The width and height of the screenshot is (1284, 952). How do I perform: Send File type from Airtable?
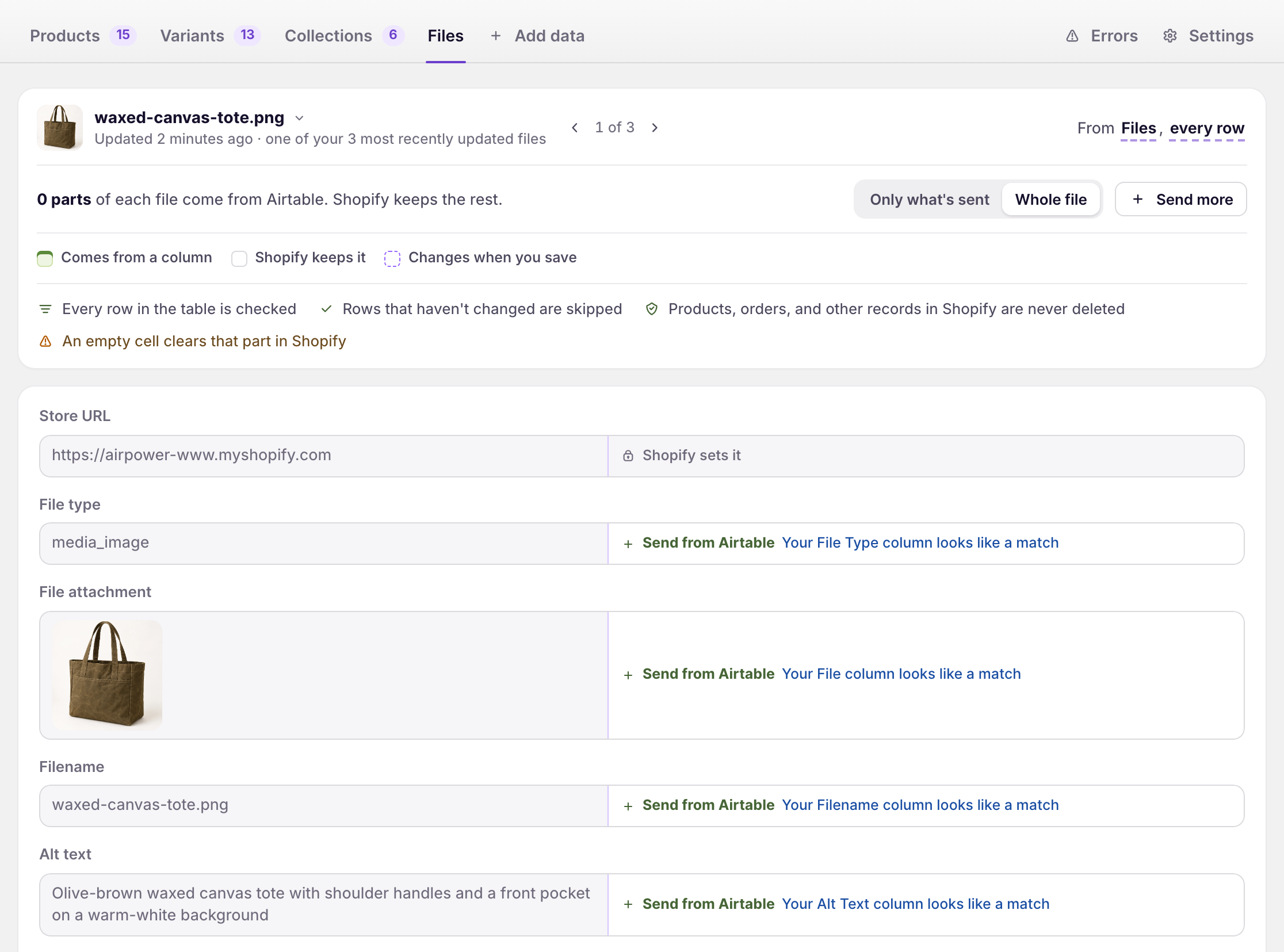pyautogui.click(x=708, y=543)
